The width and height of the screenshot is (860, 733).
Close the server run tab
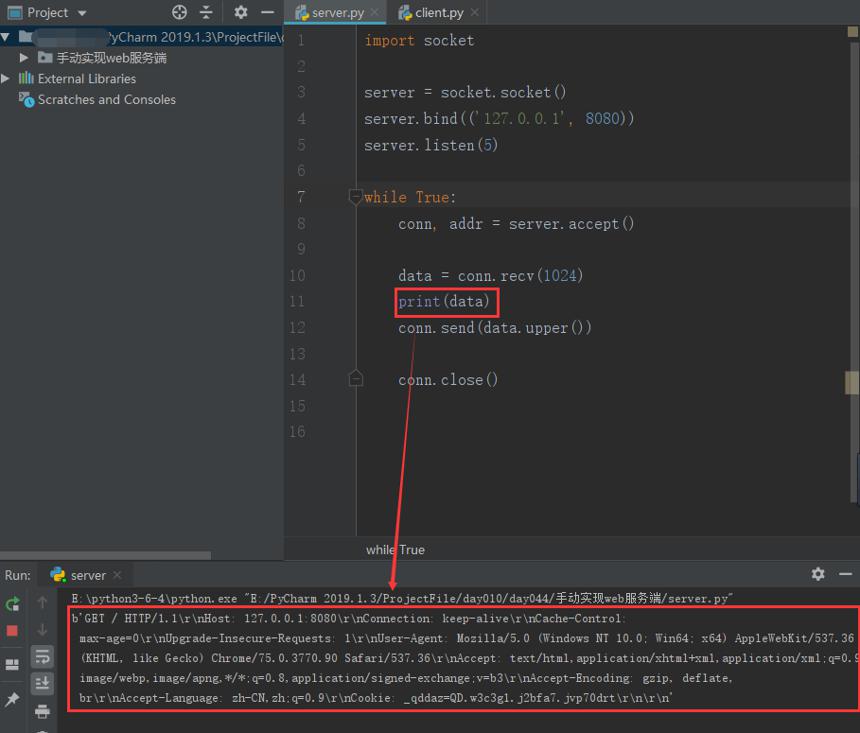click(x=117, y=575)
